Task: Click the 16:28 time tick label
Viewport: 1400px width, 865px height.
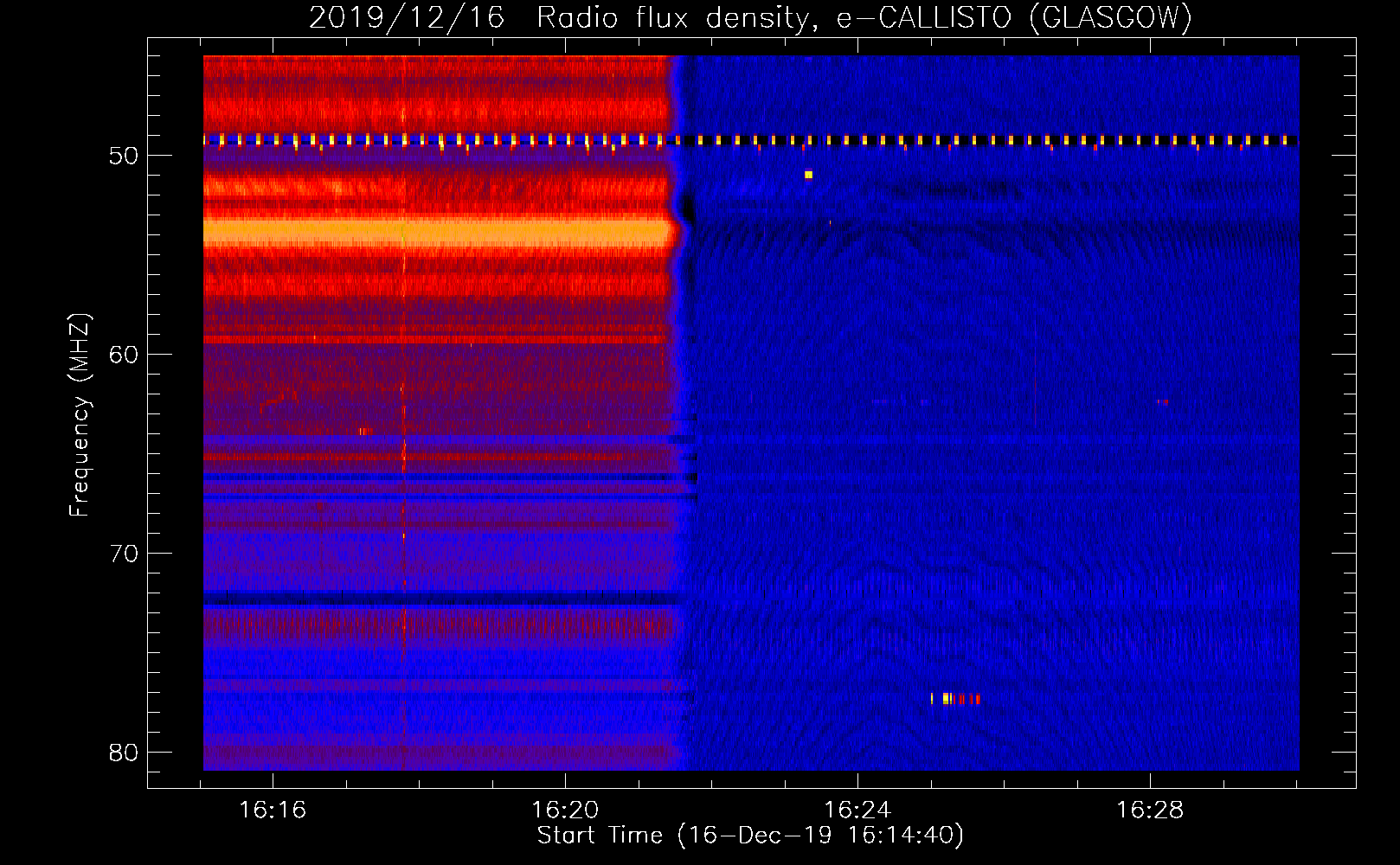Action: click(1150, 811)
